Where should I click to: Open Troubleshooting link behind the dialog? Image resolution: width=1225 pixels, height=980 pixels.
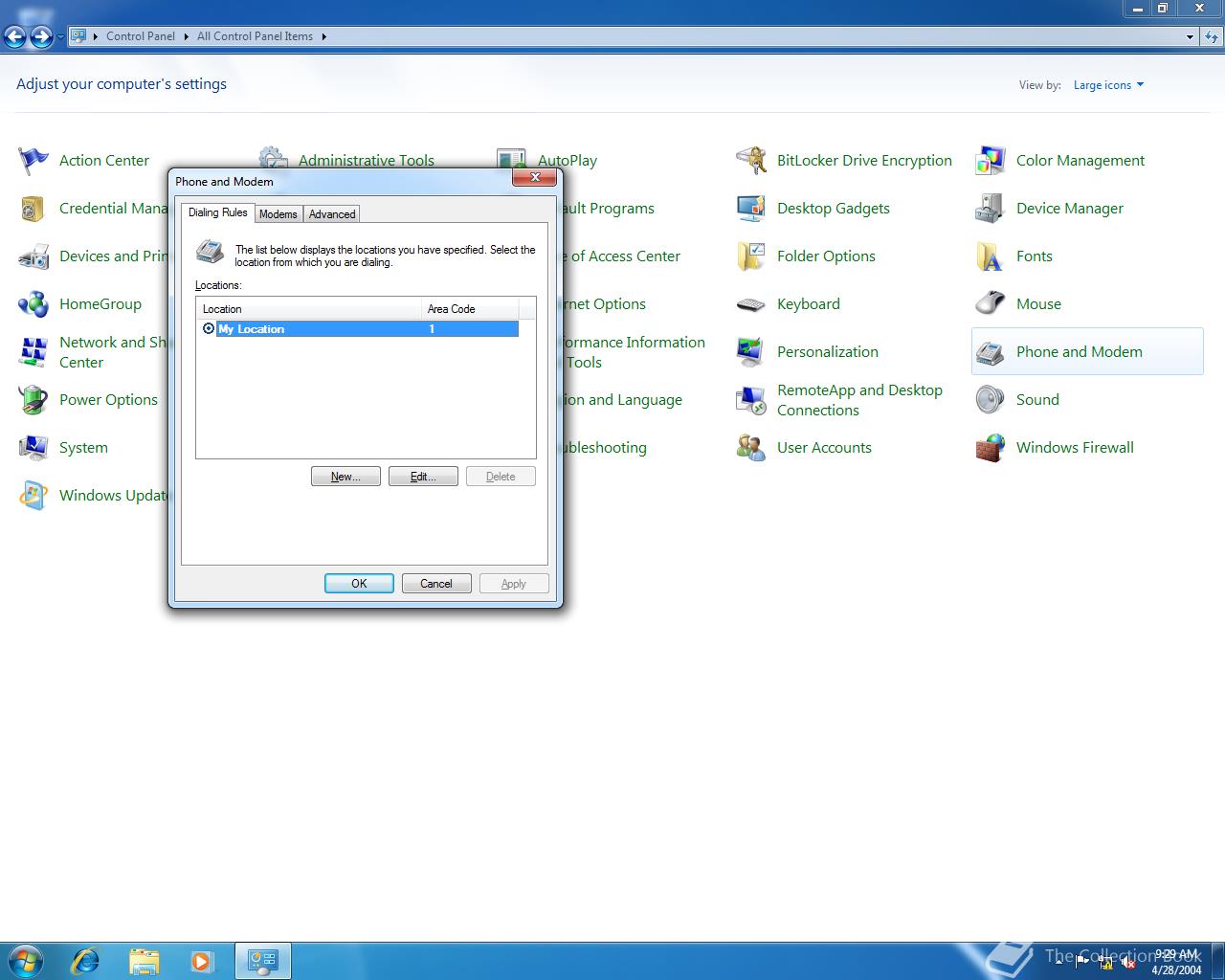click(605, 448)
